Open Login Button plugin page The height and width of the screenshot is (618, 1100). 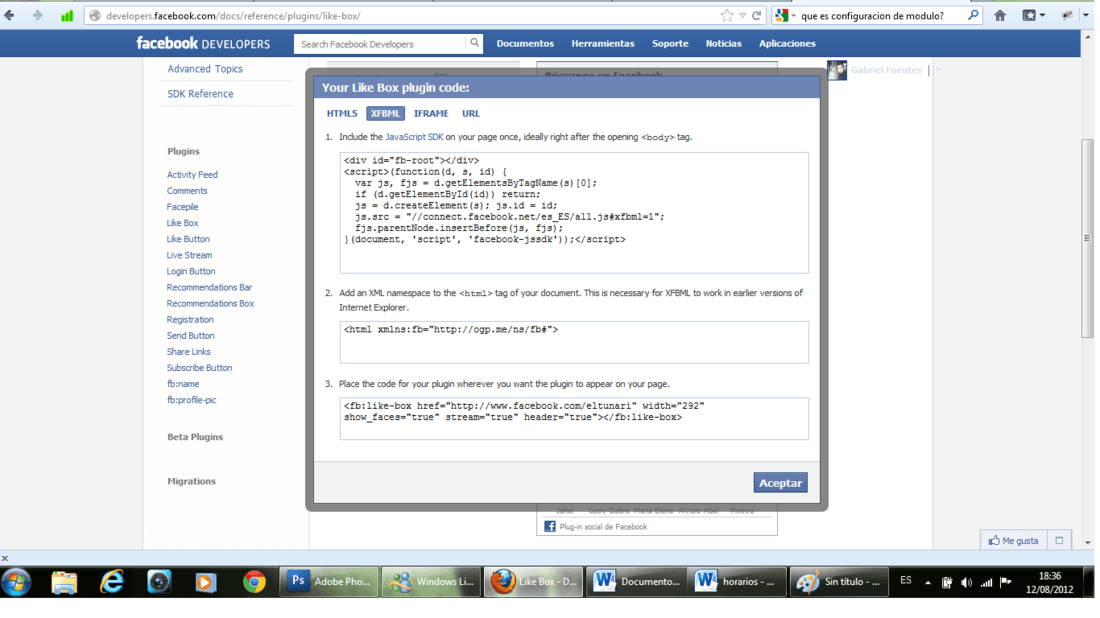click(191, 271)
